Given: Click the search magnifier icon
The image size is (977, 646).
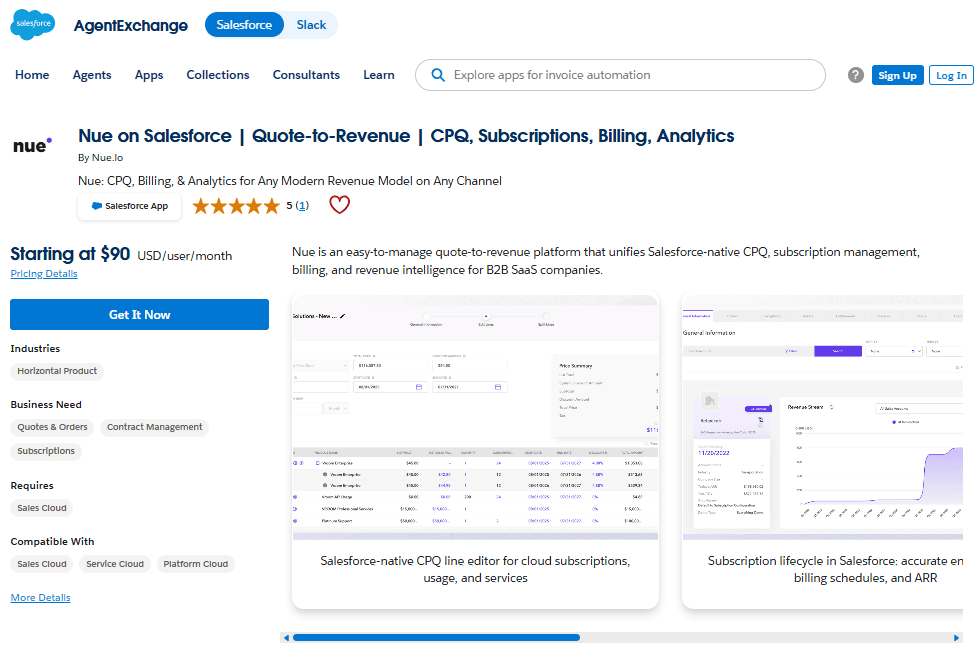Looking at the screenshot, I should point(438,75).
